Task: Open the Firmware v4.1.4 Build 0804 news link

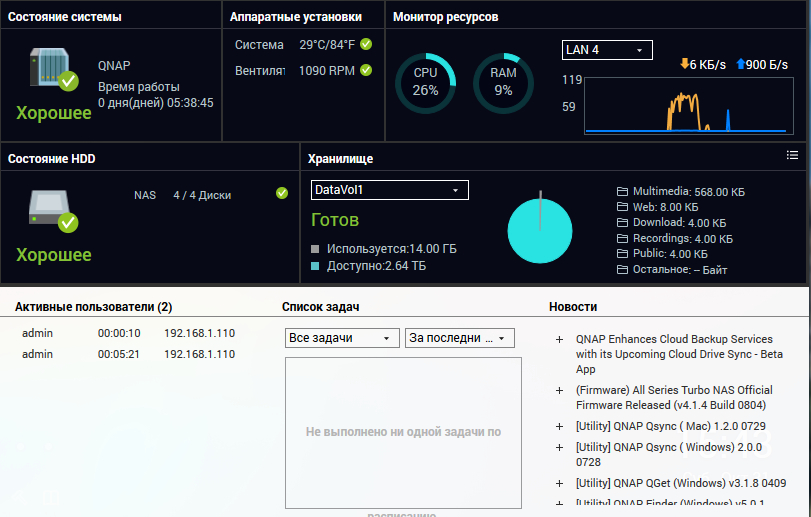Action: tap(674, 397)
